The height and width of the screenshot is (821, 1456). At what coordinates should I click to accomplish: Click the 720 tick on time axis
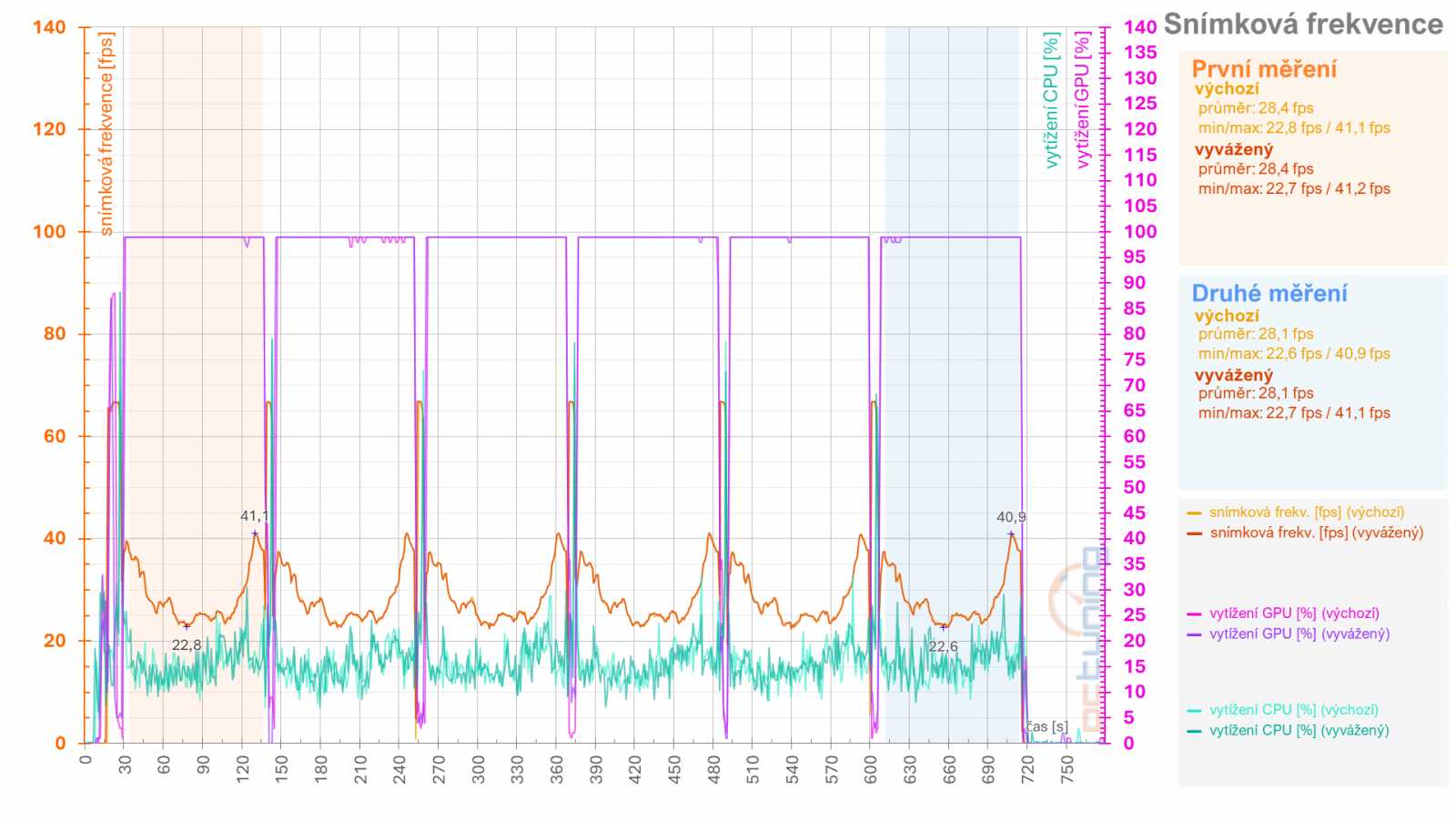[x=1027, y=769]
